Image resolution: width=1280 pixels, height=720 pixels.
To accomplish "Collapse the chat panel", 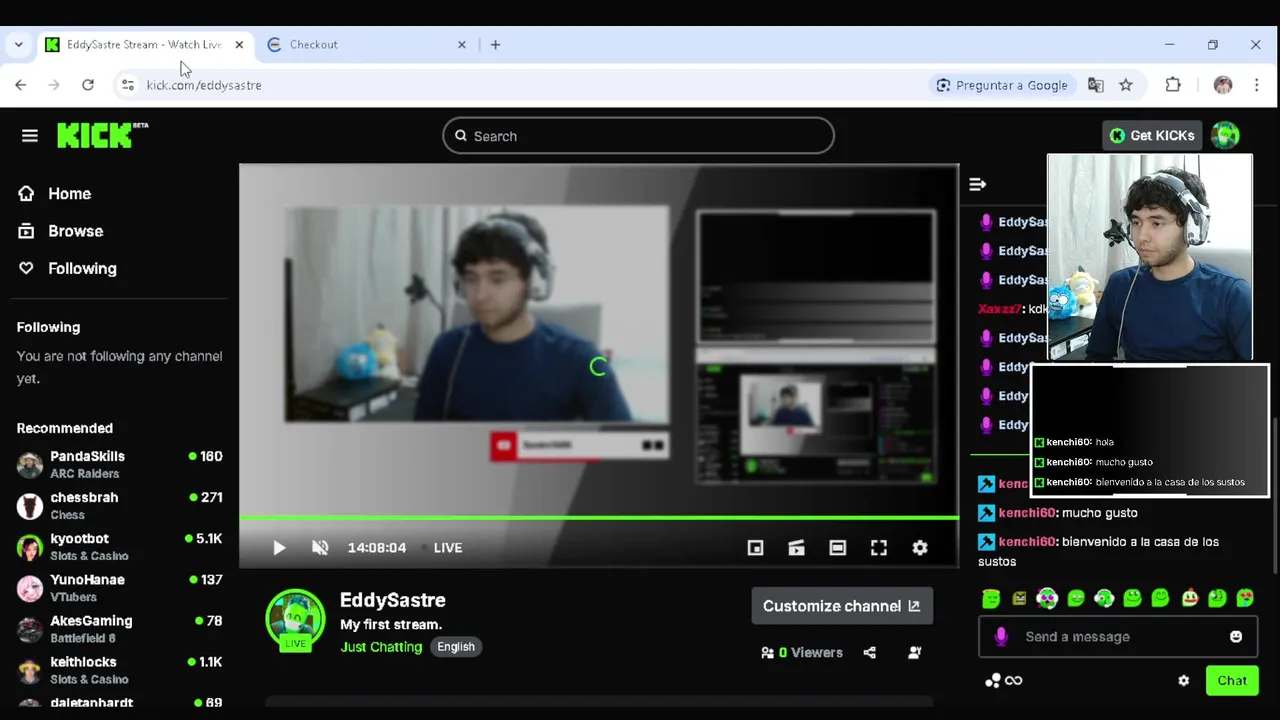I will pyautogui.click(x=978, y=184).
